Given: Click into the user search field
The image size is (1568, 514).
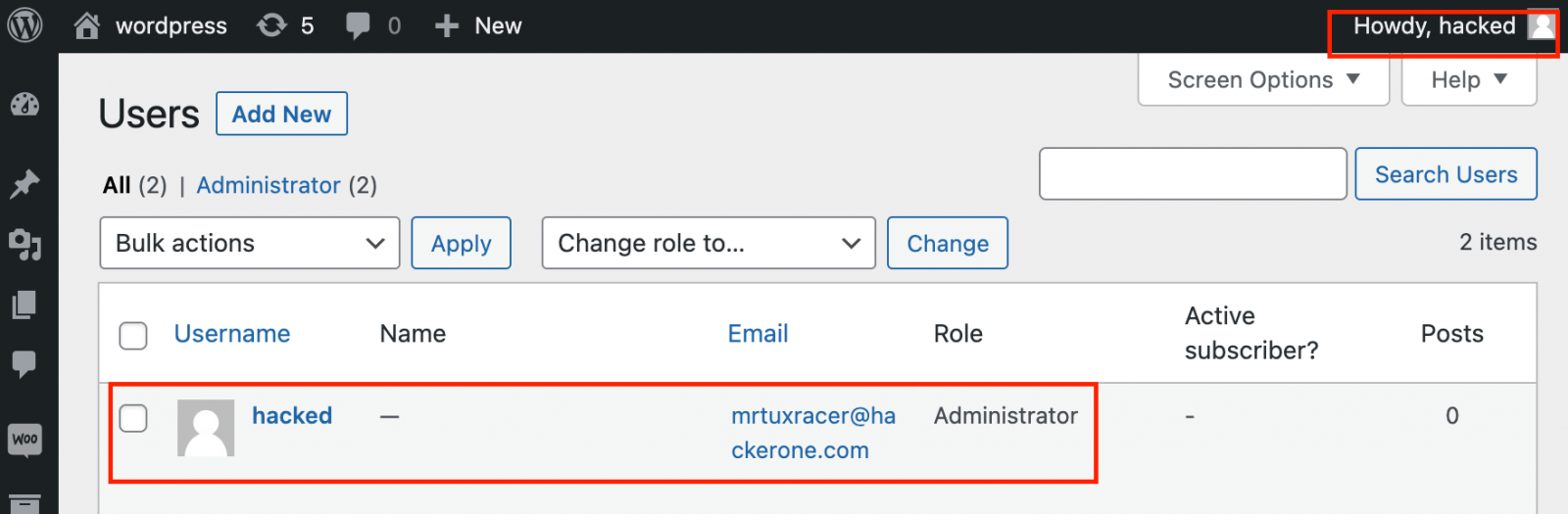Looking at the screenshot, I should click(x=1192, y=174).
